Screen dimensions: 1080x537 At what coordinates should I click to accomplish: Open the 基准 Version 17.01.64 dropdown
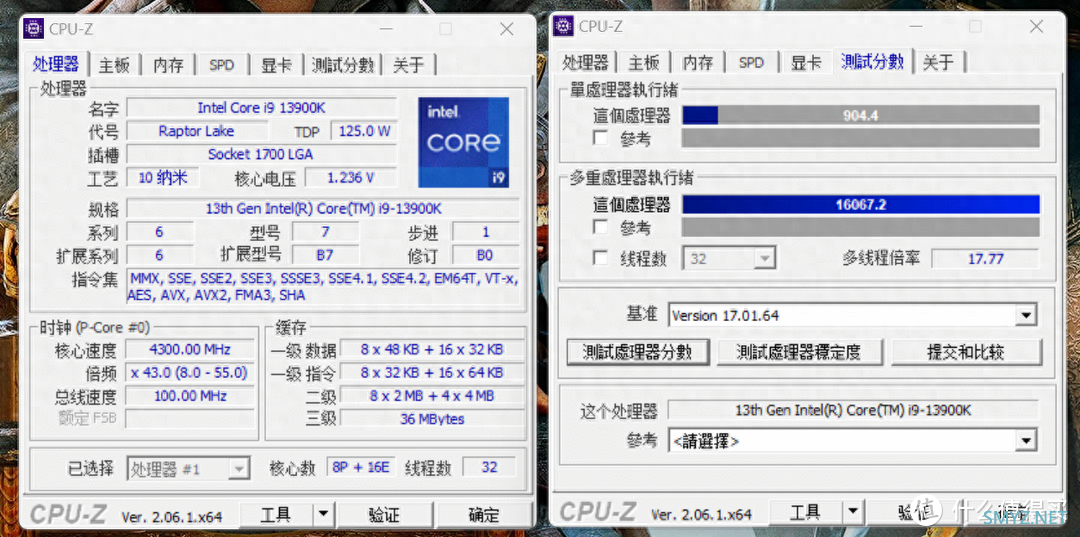pyautogui.click(x=852, y=316)
